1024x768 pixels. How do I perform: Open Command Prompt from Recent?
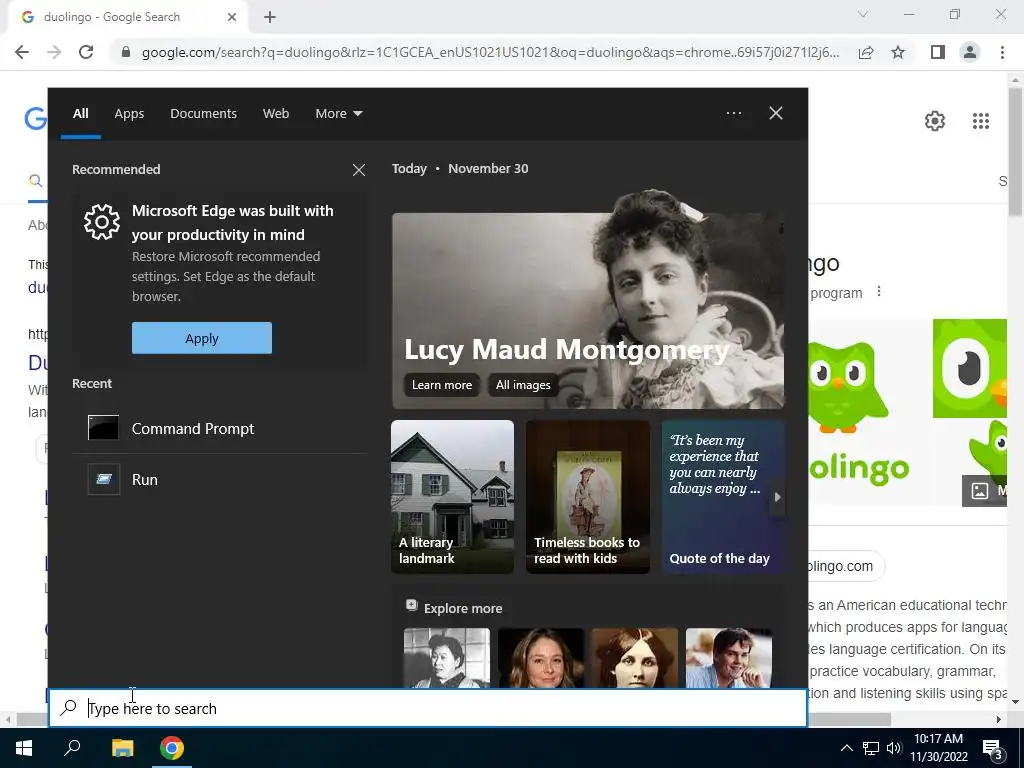[x=219, y=428]
